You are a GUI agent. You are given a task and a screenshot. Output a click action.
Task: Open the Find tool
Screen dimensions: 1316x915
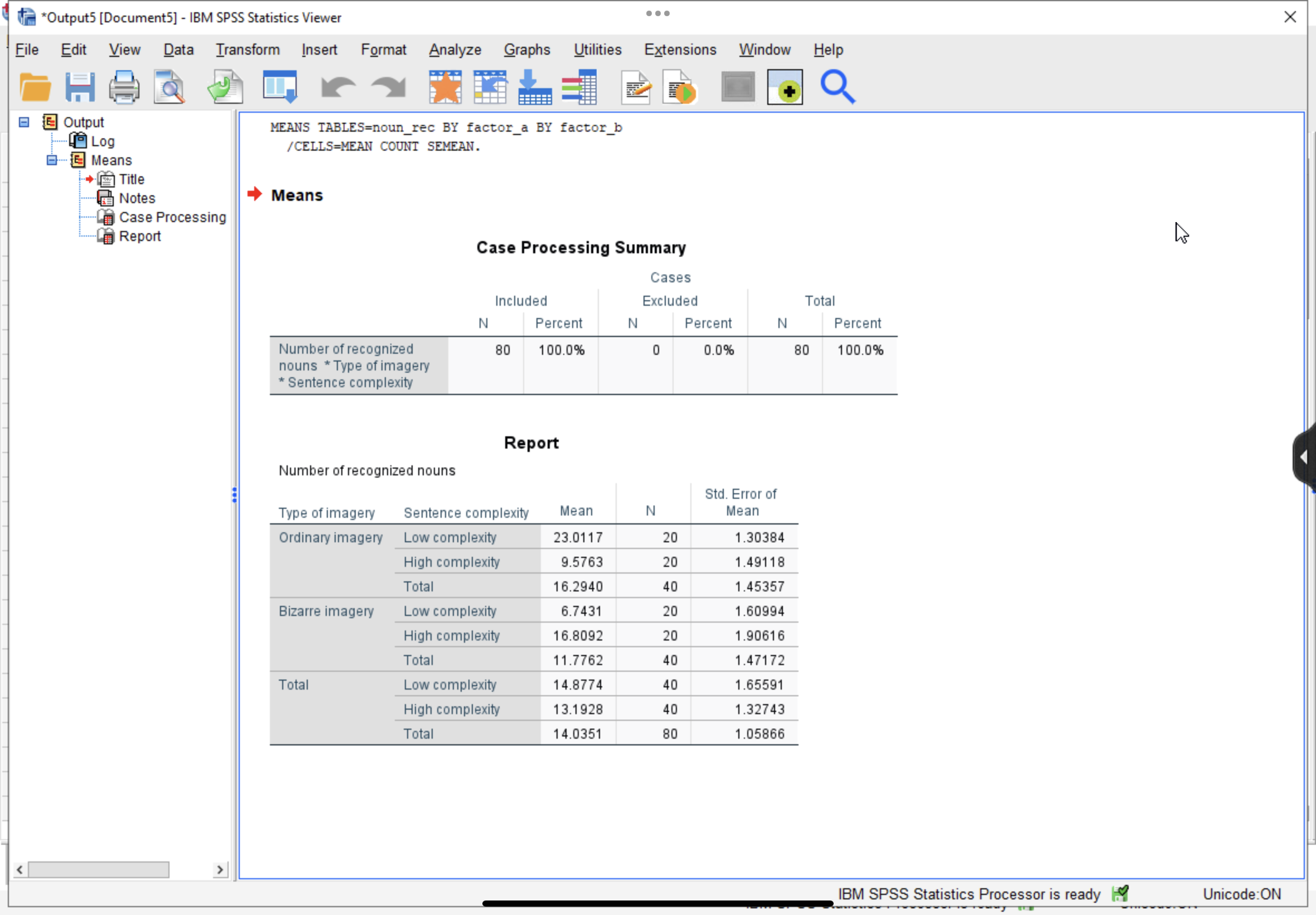837,86
